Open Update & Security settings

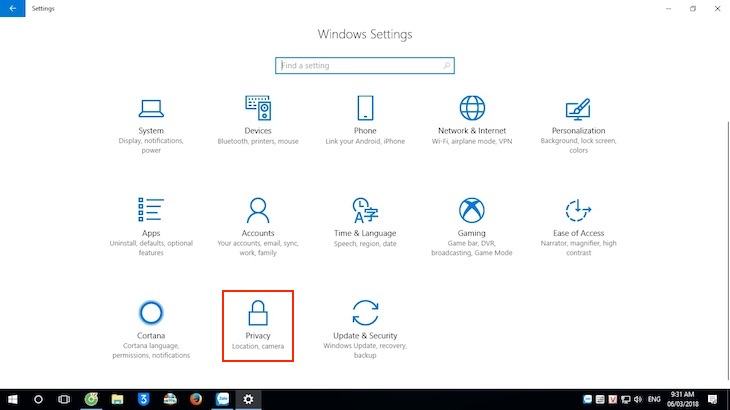[365, 329]
